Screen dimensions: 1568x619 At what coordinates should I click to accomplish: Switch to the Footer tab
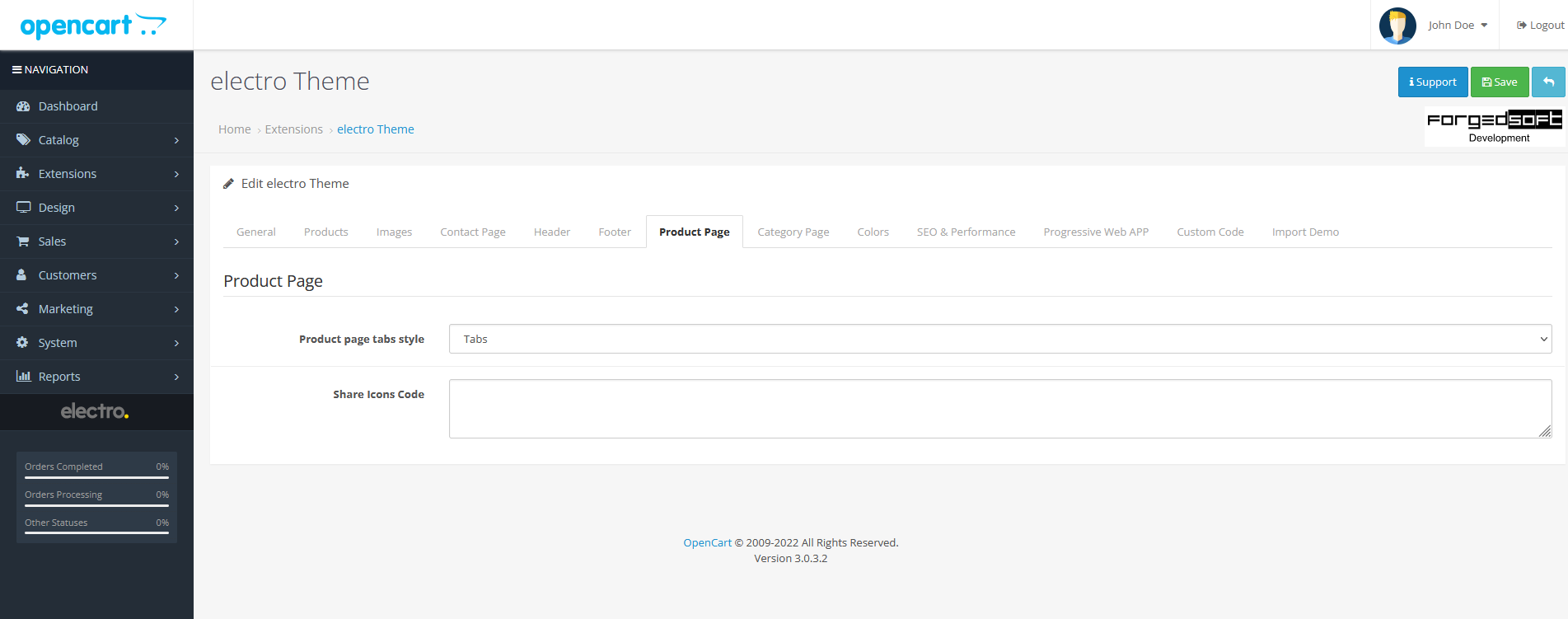pyautogui.click(x=615, y=232)
